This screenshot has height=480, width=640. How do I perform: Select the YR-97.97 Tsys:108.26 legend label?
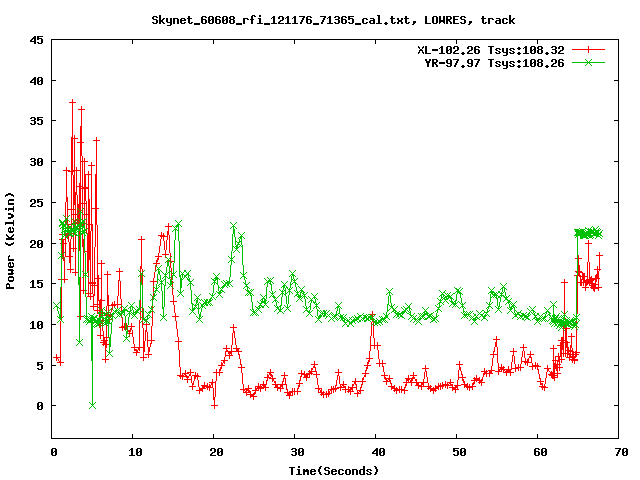point(494,63)
